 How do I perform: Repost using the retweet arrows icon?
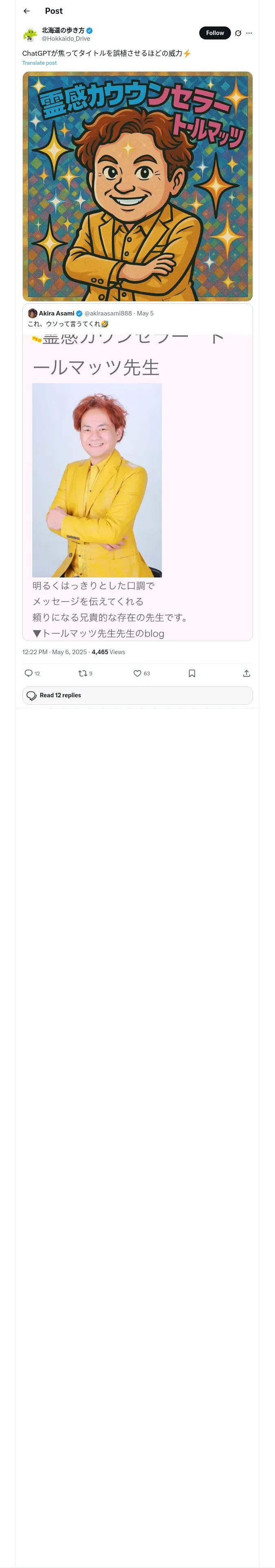coord(82,673)
